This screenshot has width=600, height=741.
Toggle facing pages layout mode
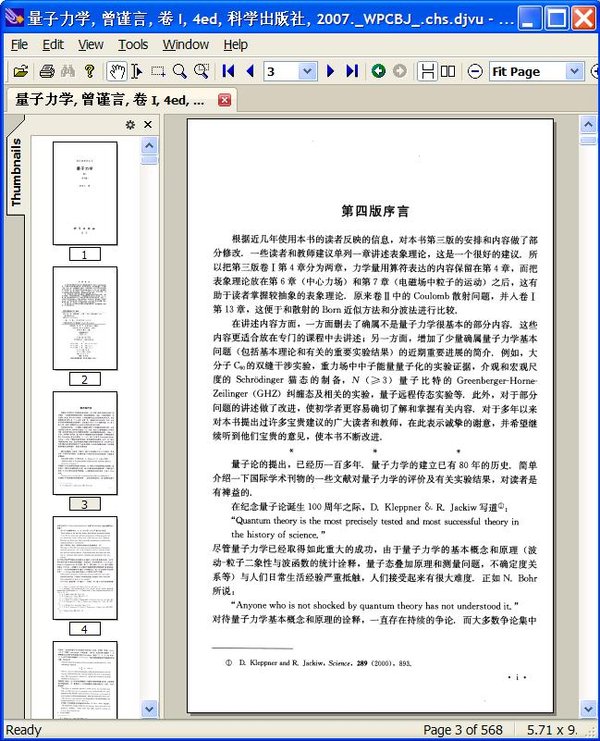point(448,71)
